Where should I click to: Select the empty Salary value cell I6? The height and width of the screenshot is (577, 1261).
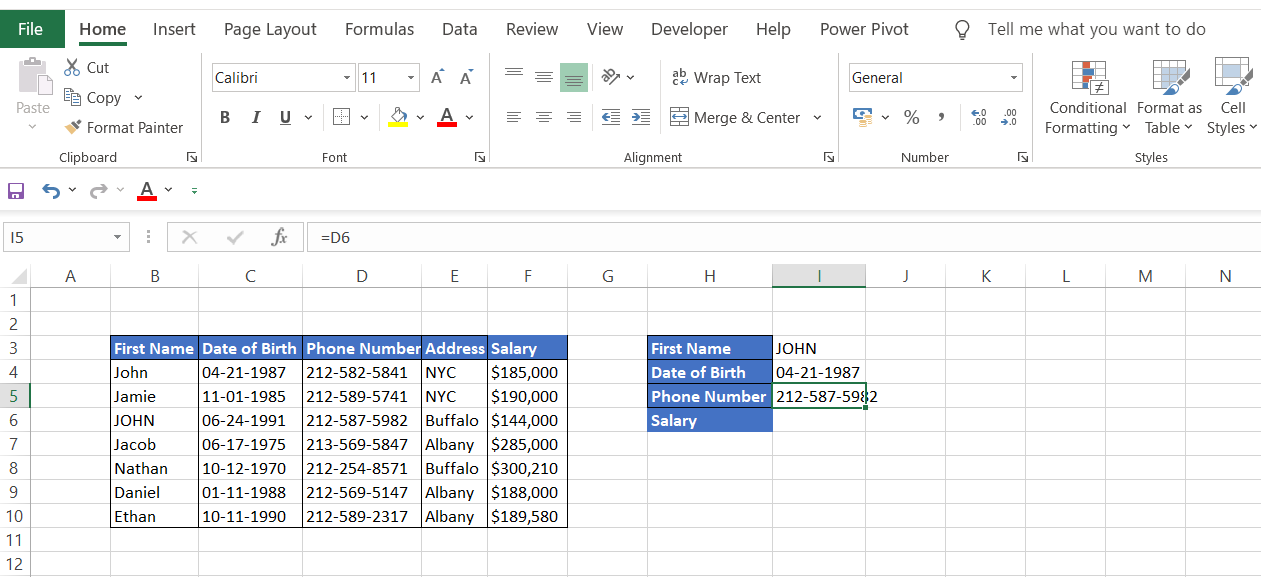point(818,421)
